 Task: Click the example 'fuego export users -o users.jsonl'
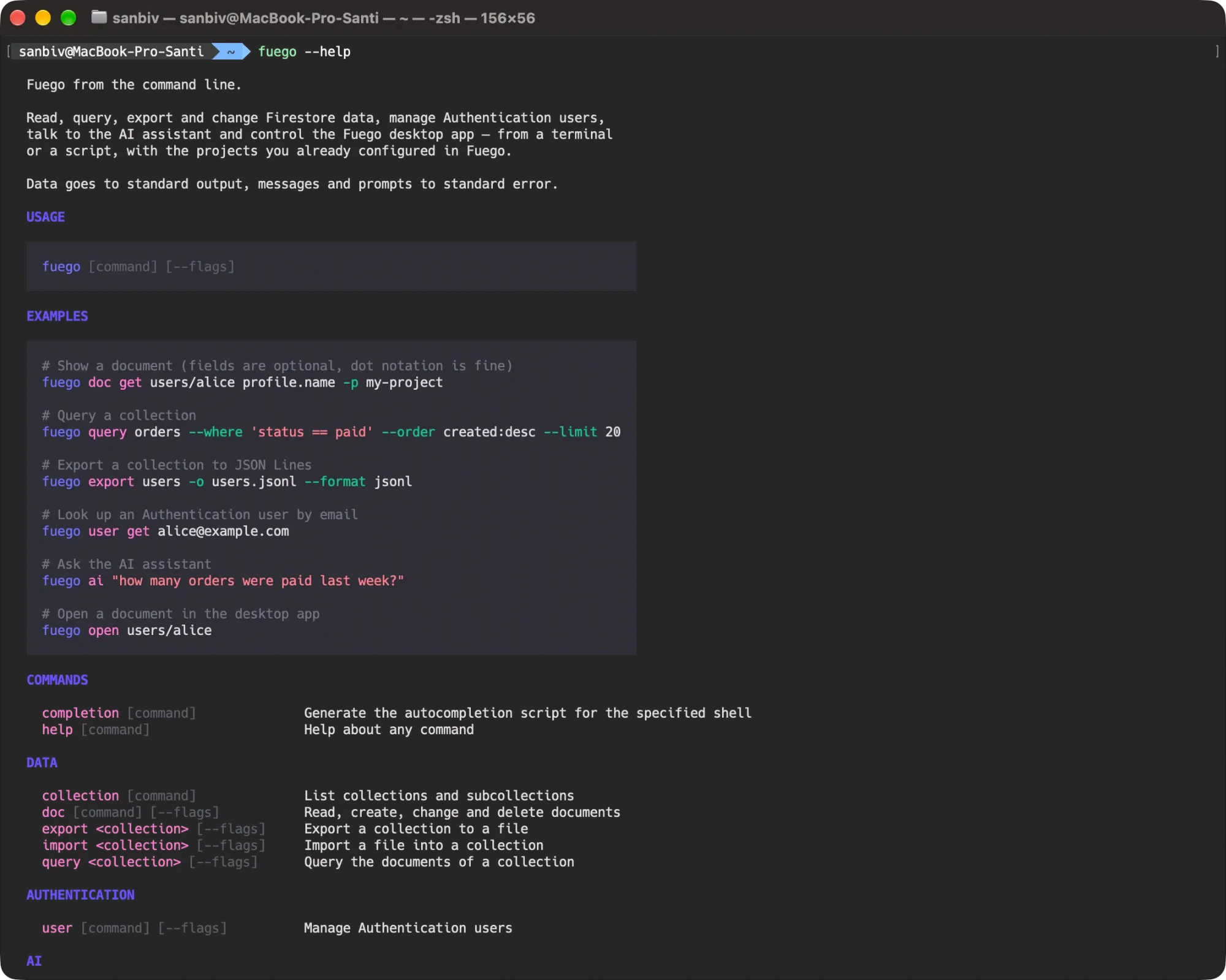(x=227, y=482)
